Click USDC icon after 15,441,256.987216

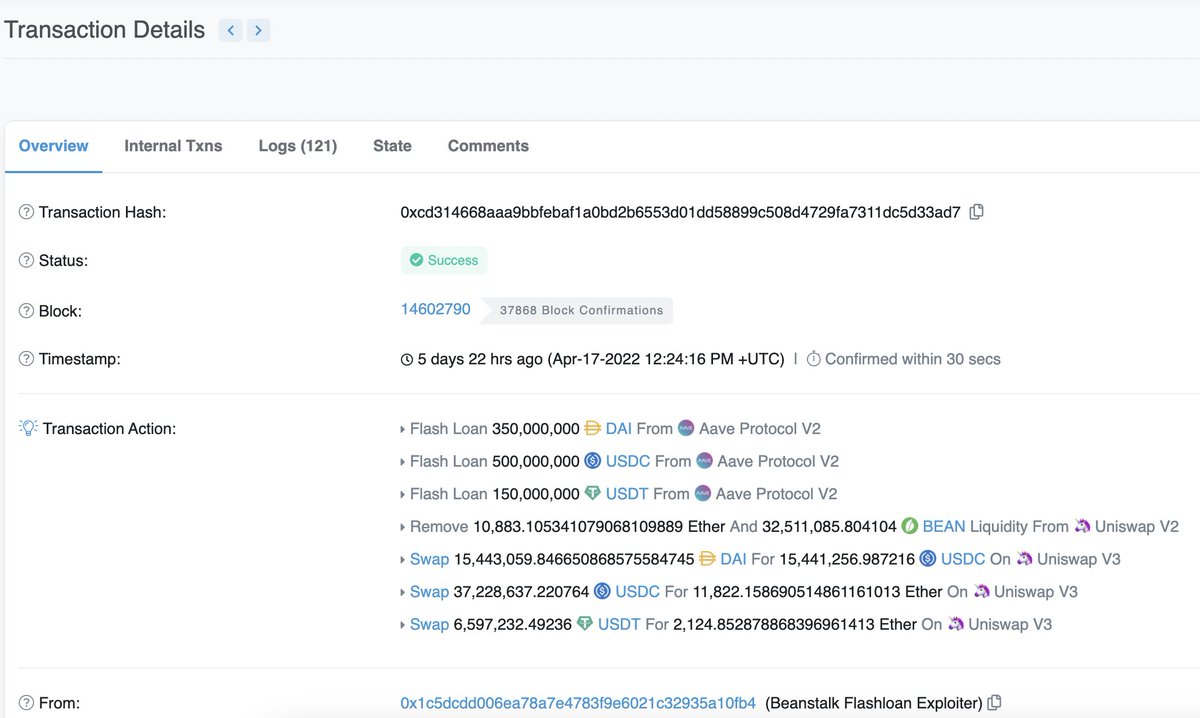click(928, 558)
